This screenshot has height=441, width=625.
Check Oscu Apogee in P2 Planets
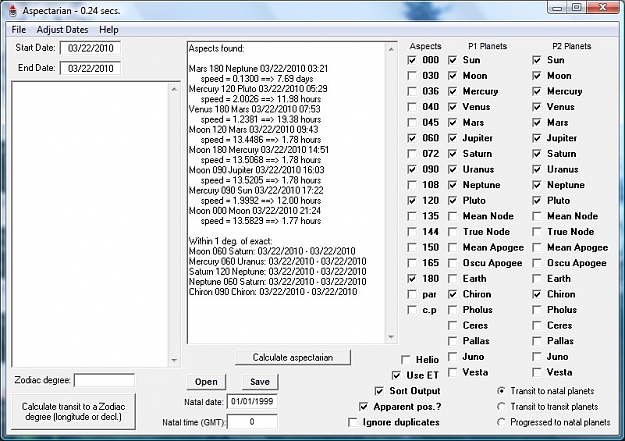pos(537,263)
